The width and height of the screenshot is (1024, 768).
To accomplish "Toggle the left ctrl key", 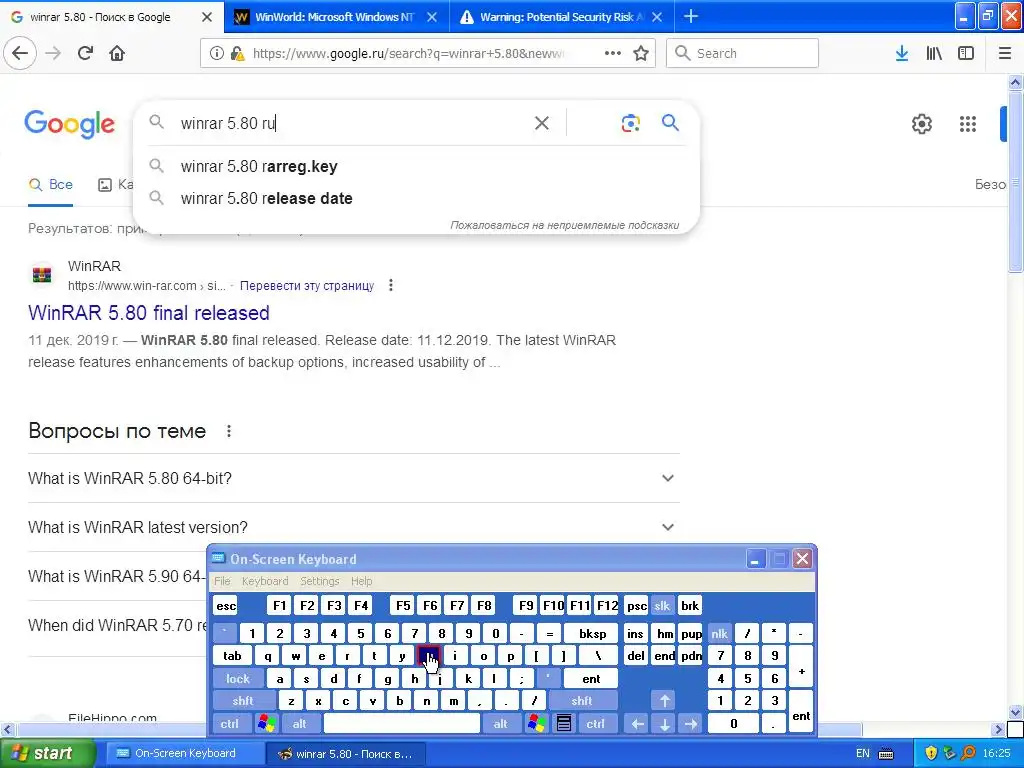I will [x=230, y=724].
